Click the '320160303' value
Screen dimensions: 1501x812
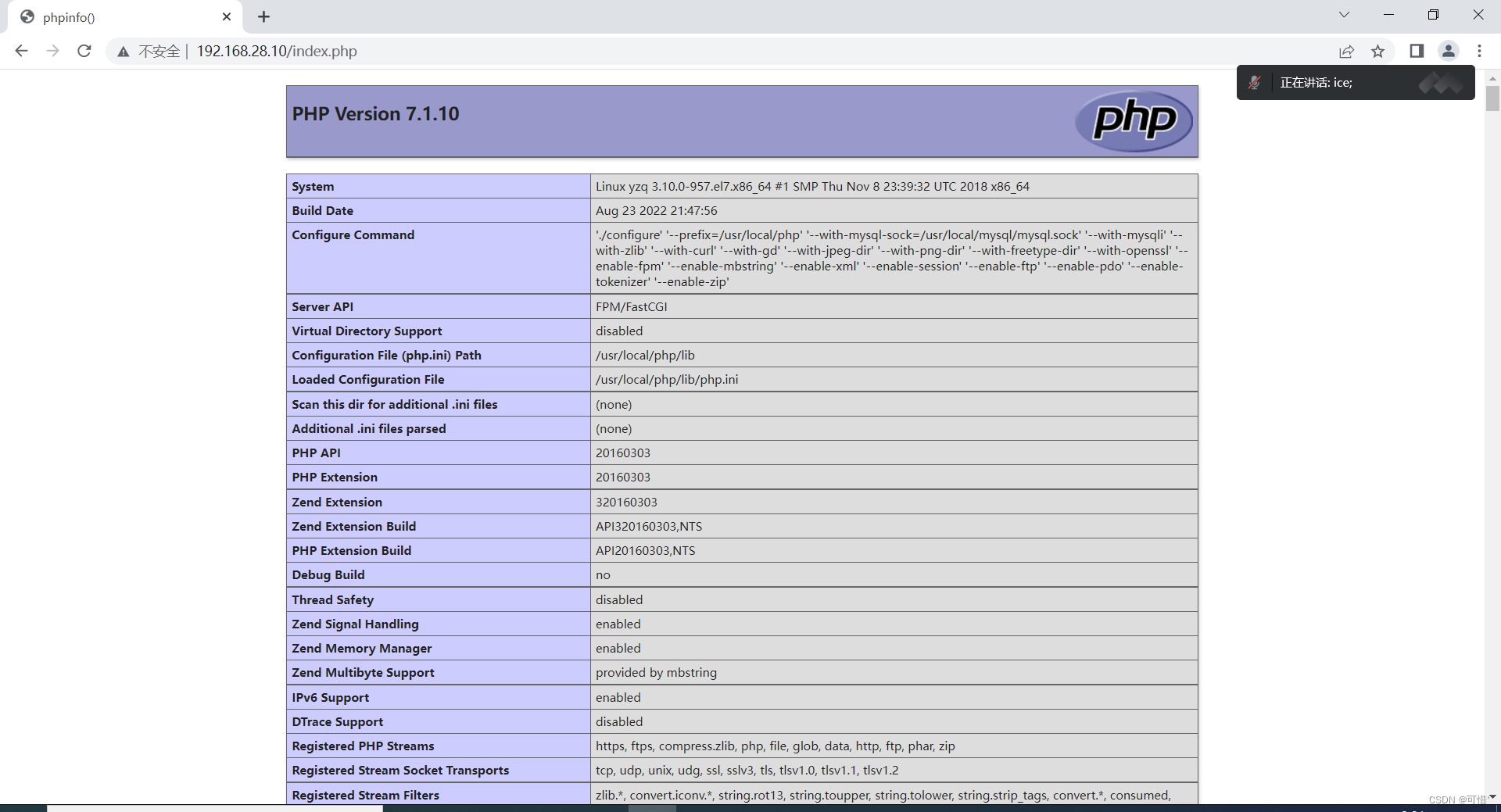pyautogui.click(x=626, y=503)
